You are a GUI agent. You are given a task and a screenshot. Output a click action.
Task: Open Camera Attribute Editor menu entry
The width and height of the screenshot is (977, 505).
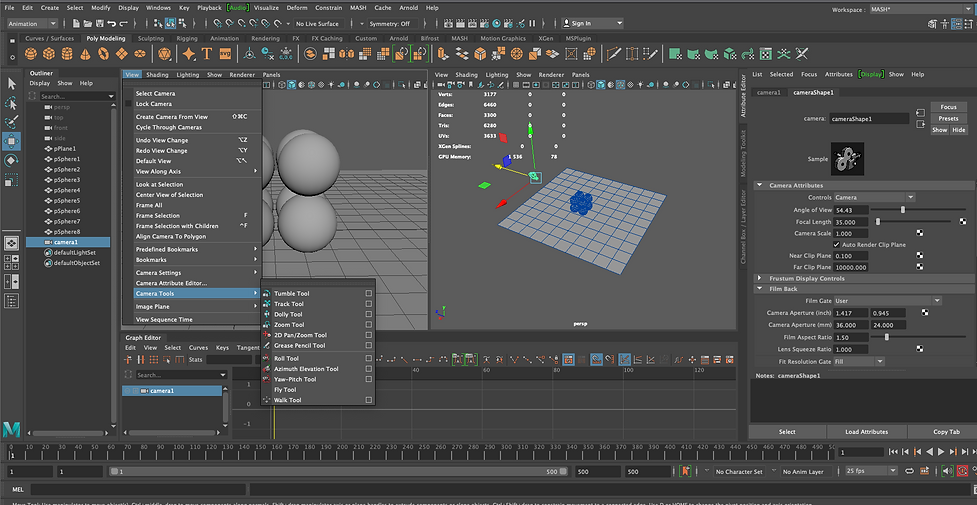click(x=171, y=283)
